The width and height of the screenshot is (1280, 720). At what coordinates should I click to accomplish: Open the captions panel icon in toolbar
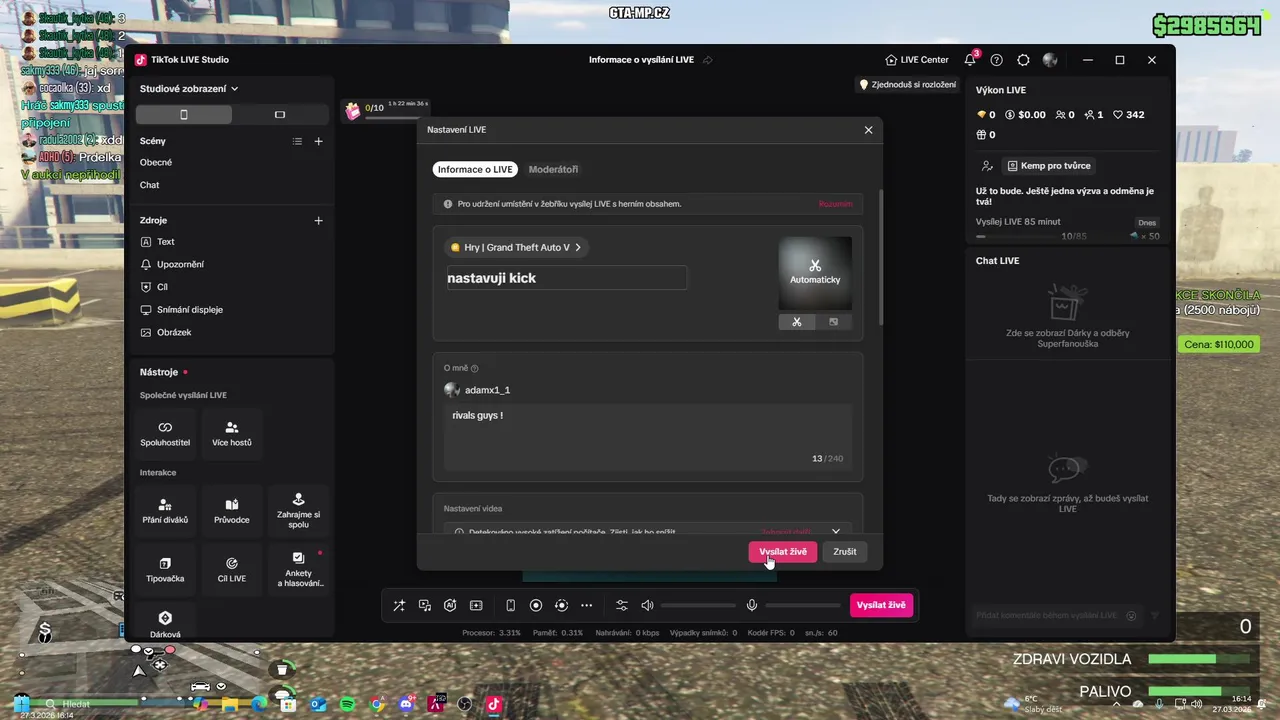[476, 605]
